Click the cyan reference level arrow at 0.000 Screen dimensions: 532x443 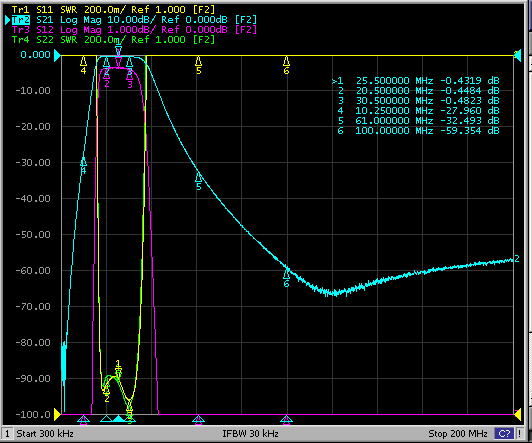[x=57, y=55]
